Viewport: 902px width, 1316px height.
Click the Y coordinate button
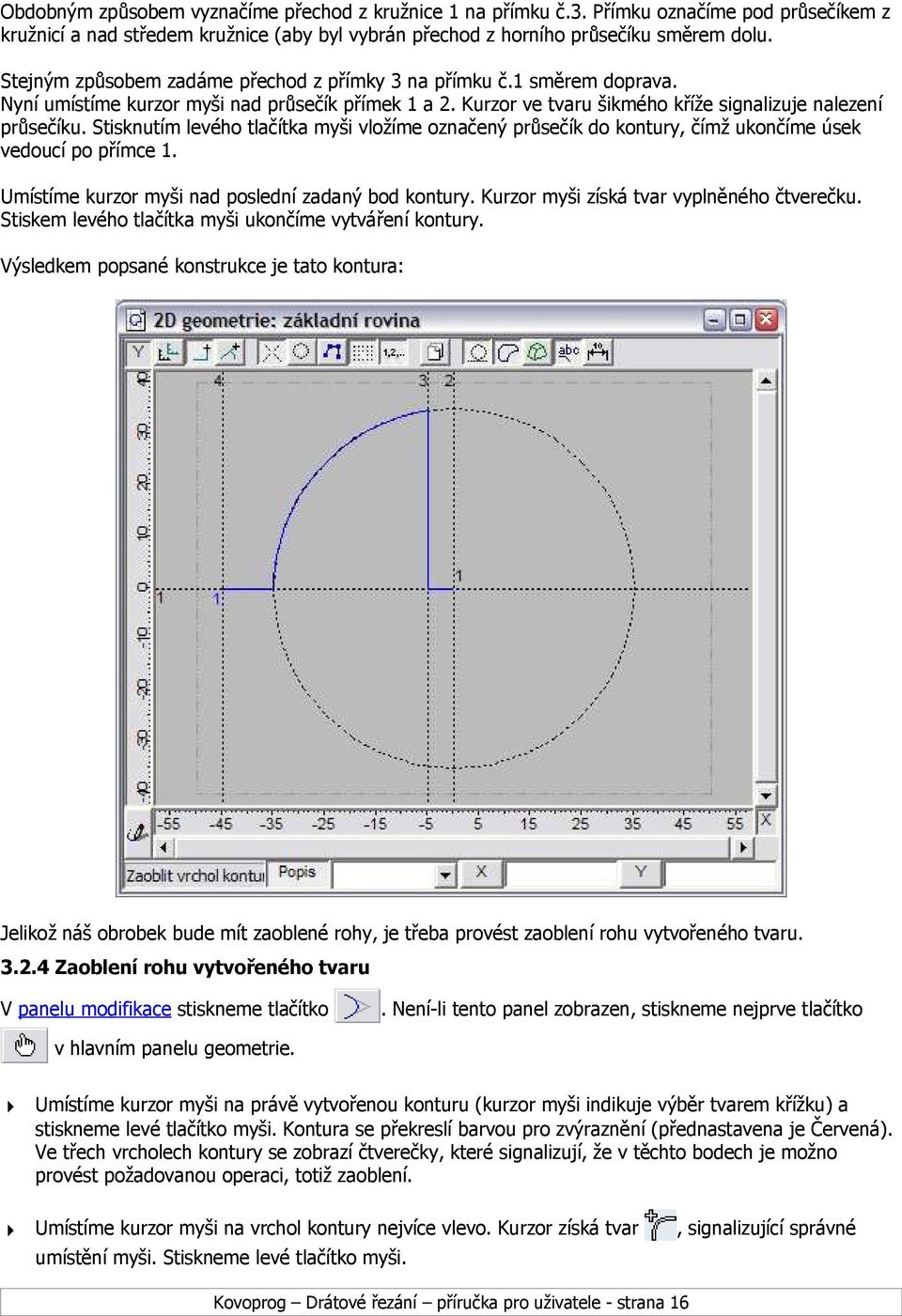coord(641,874)
